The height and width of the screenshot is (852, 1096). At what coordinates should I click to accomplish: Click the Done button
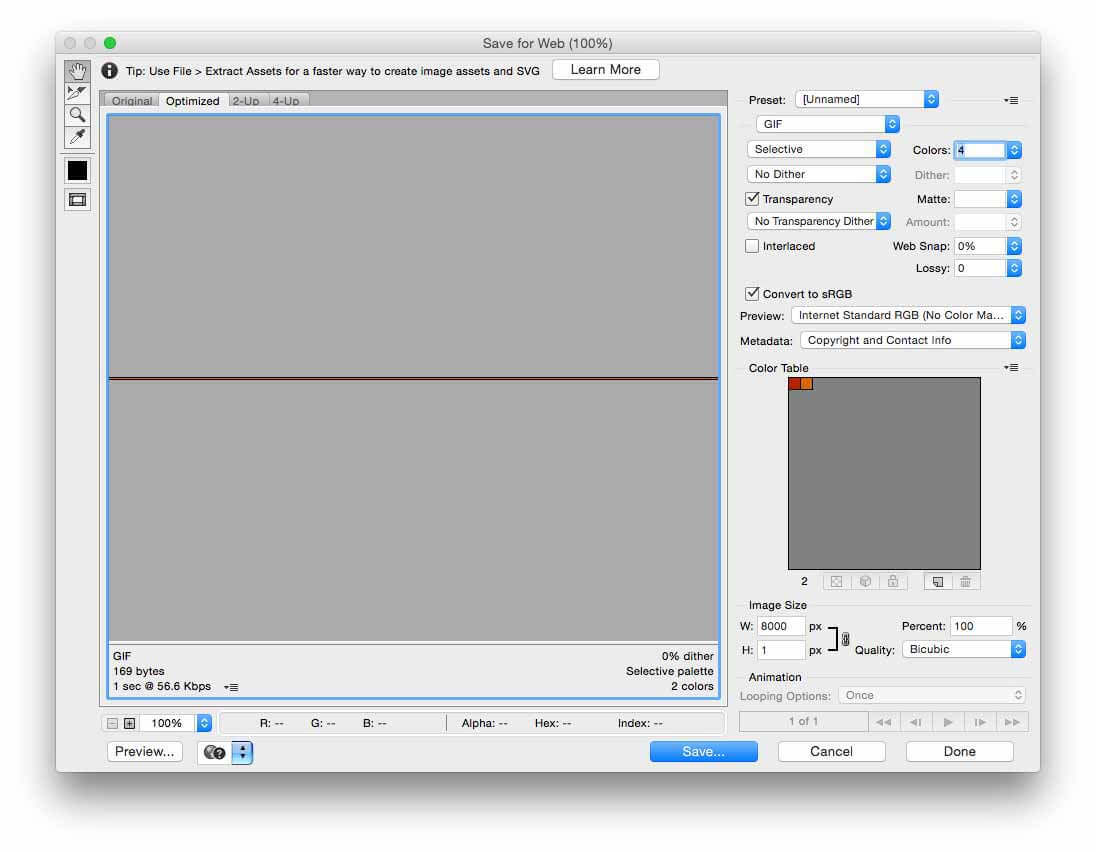pos(959,752)
